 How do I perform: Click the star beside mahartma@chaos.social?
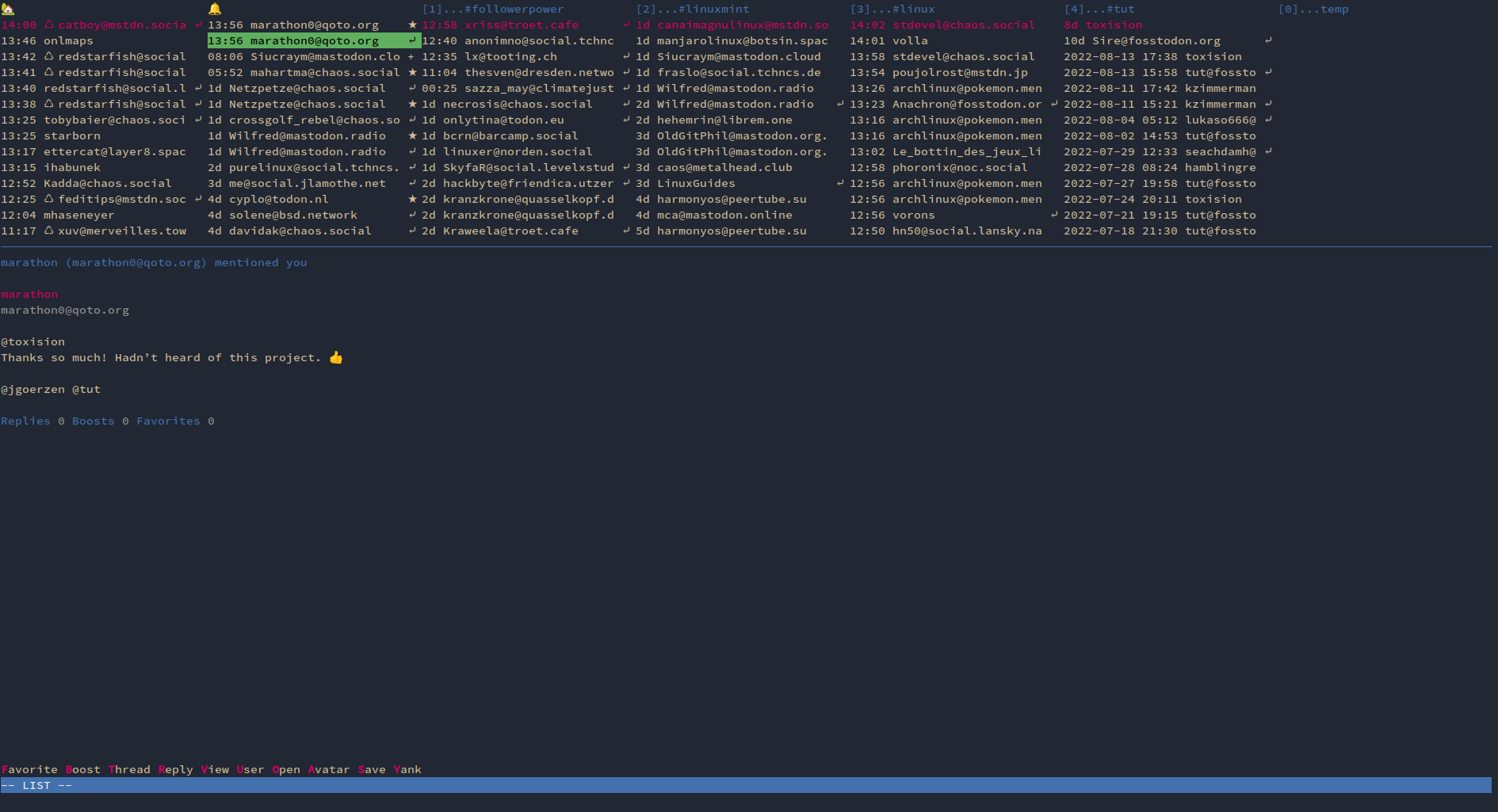[412, 72]
